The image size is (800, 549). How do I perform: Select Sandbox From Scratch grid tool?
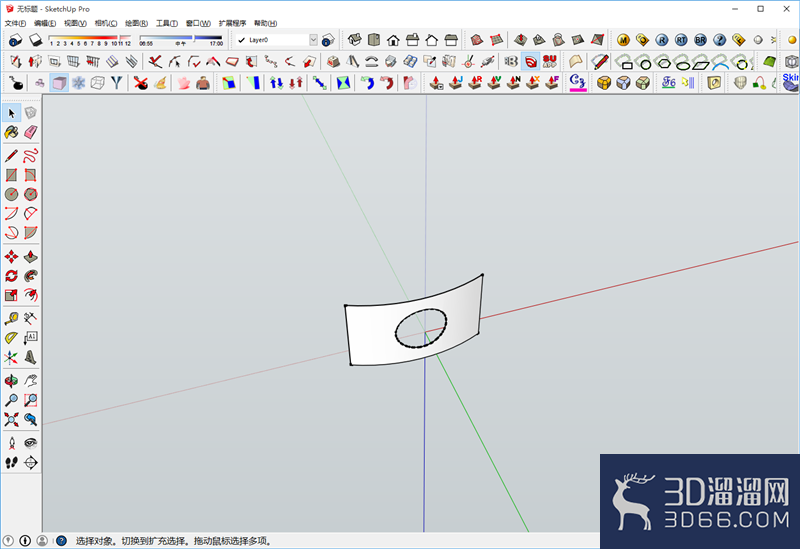(496, 40)
